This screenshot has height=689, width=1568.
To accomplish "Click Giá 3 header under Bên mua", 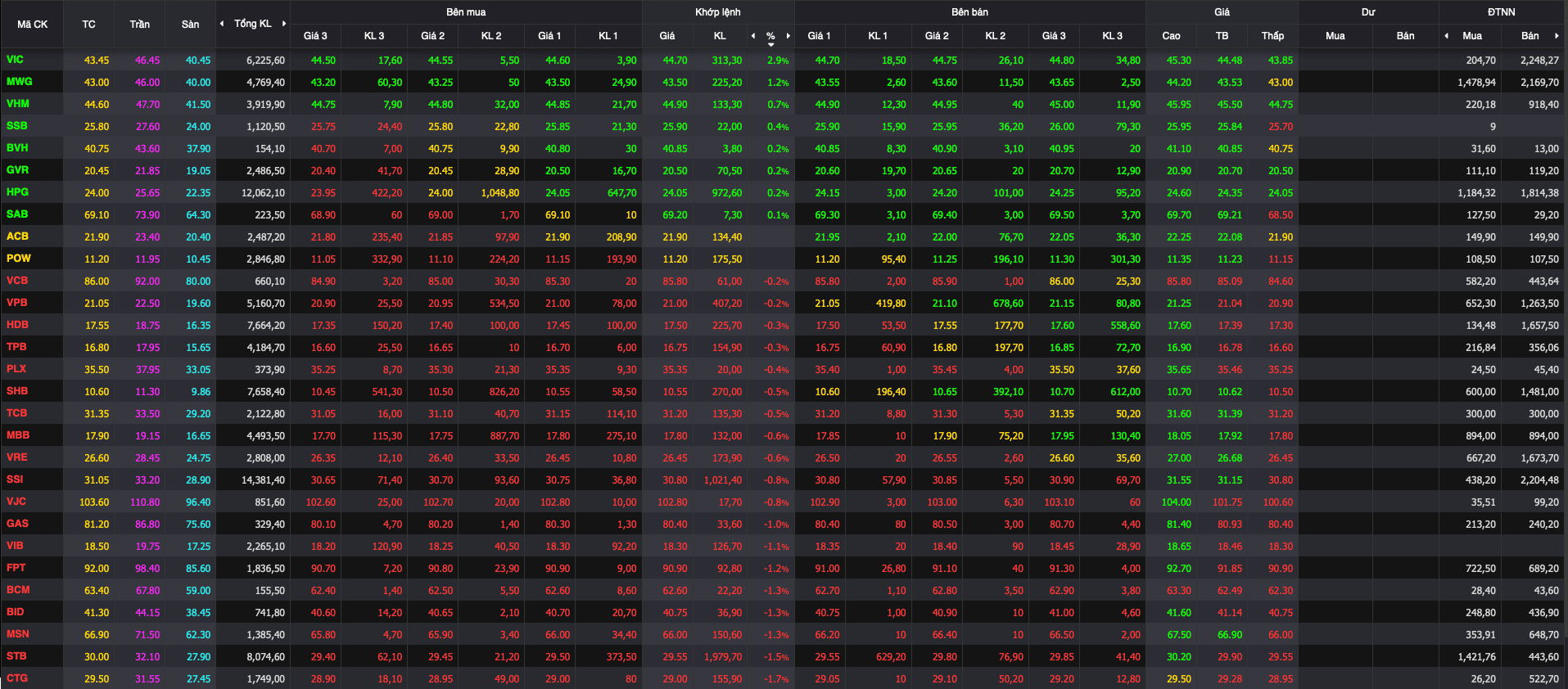I will [x=315, y=36].
